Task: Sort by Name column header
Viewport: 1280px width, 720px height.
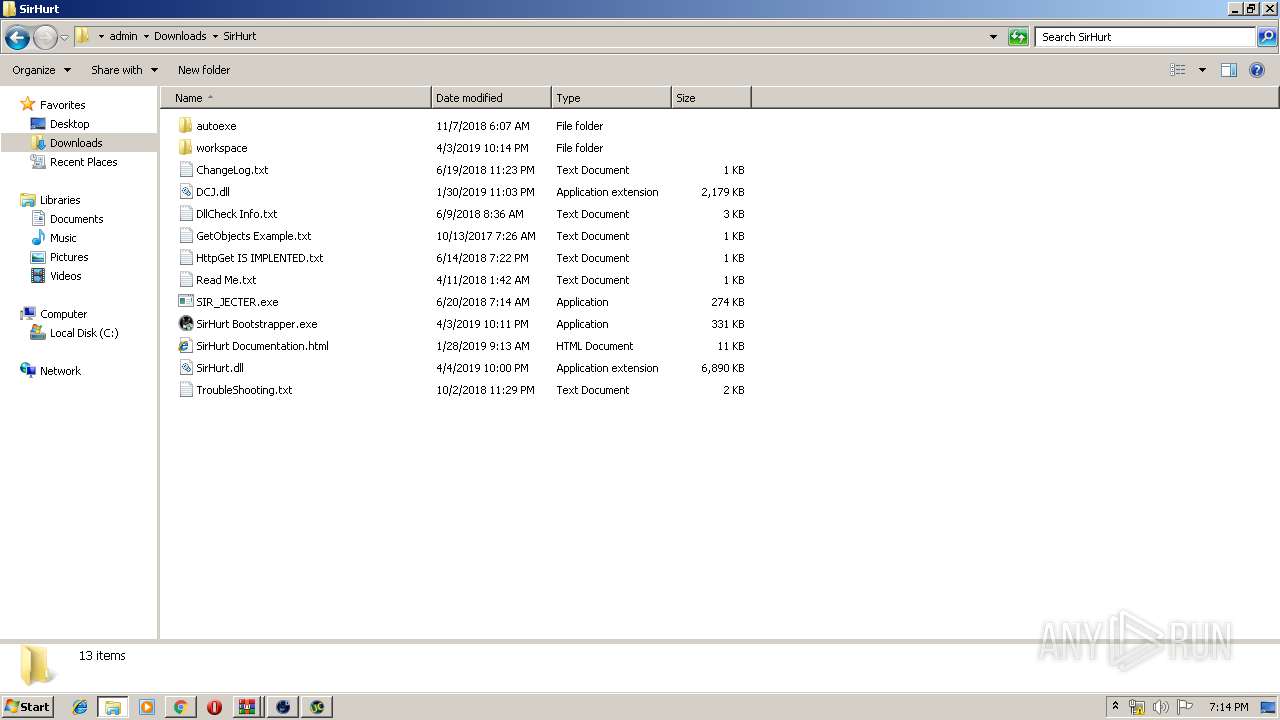Action: [296, 98]
